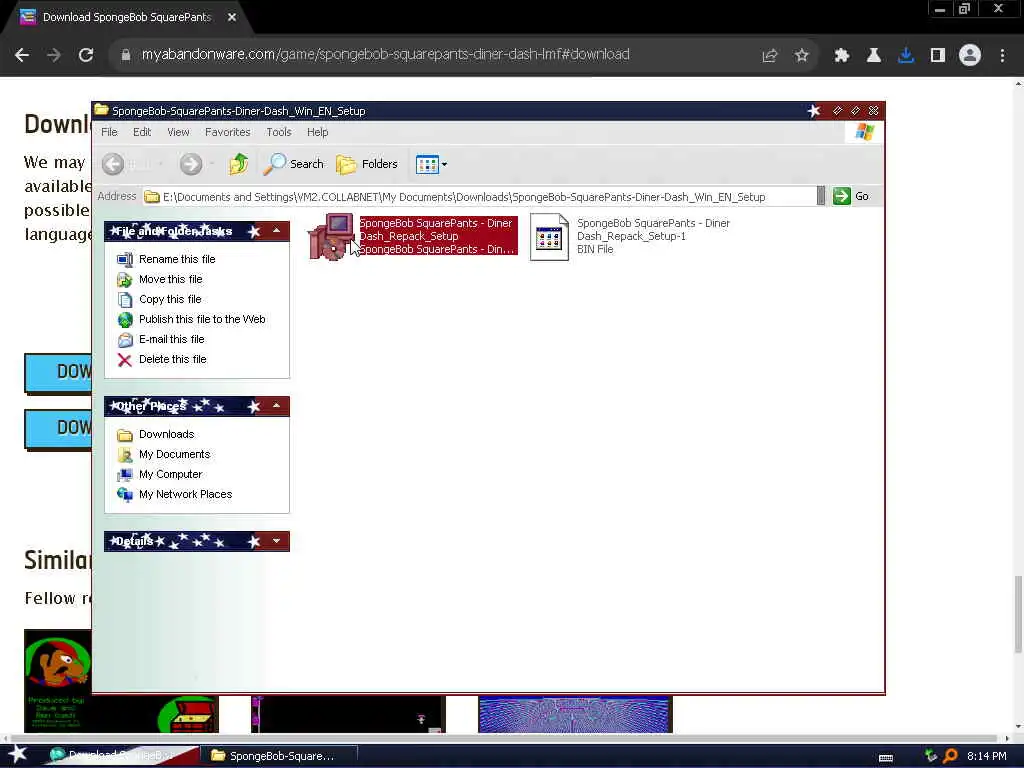Open the Help menu
The height and width of the screenshot is (768, 1024).
pos(317,132)
